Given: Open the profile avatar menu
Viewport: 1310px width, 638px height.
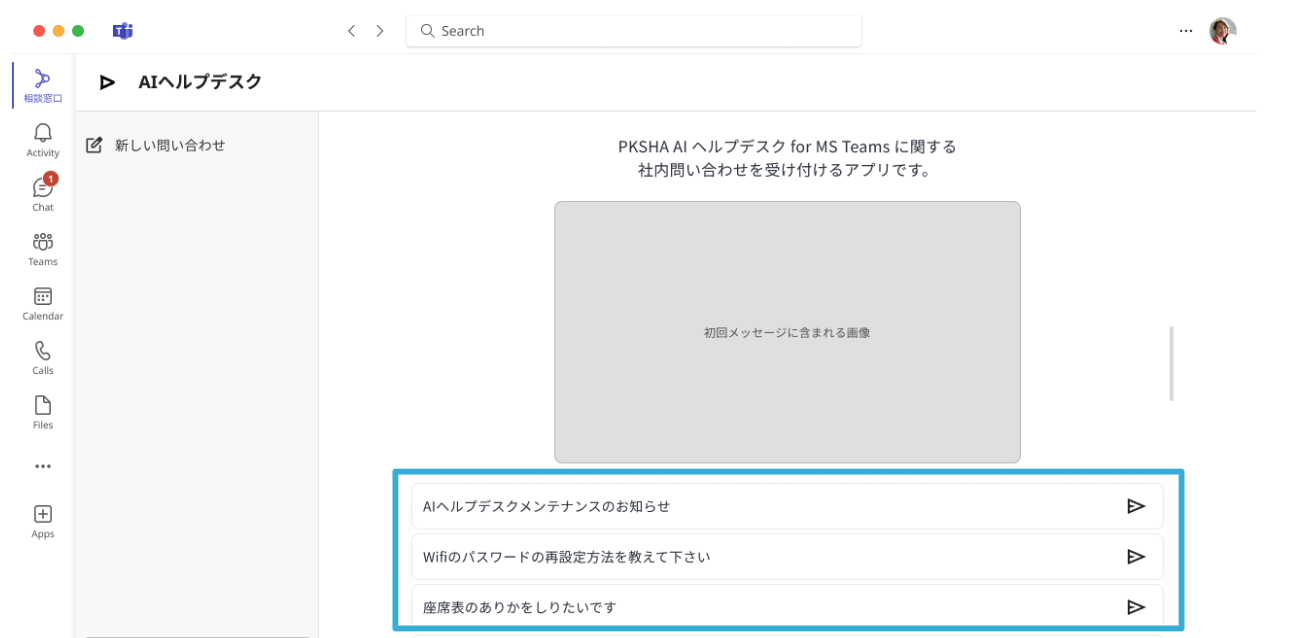Looking at the screenshot, I should tap(1222, 31).
